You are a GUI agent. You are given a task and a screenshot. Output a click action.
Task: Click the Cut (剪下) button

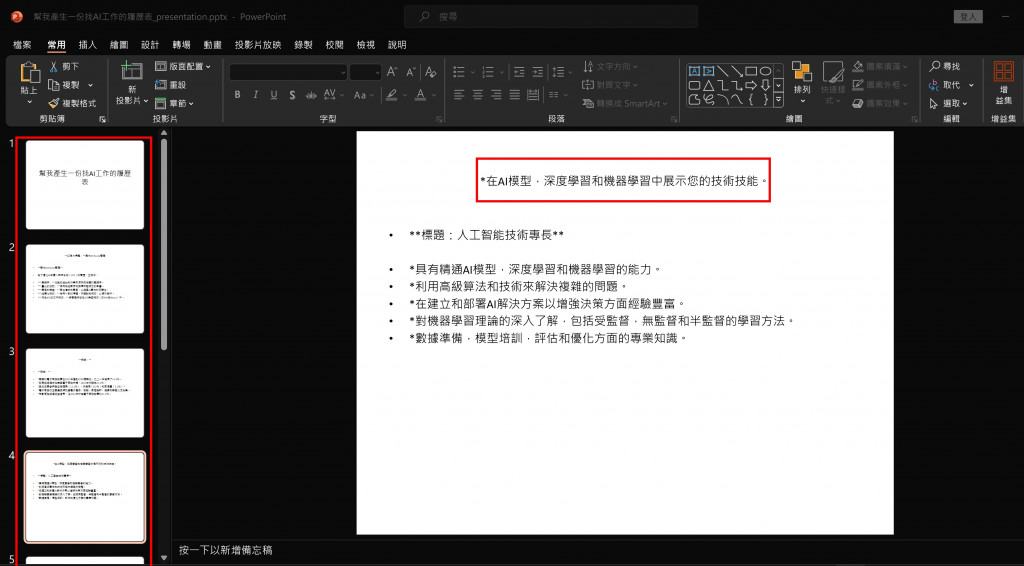point(64,67)
